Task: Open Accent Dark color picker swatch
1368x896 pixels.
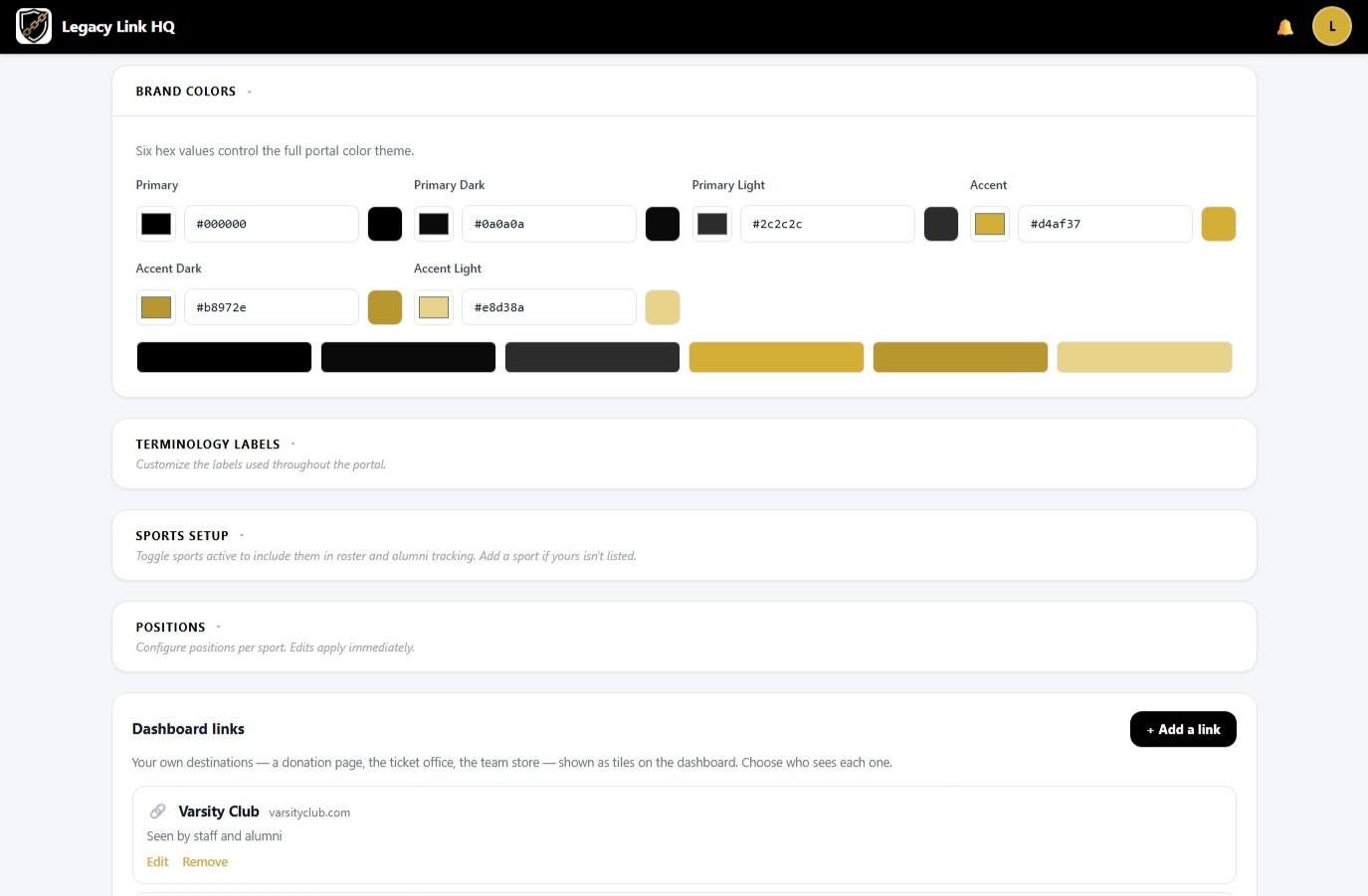Action: click(x=156, y=307)
